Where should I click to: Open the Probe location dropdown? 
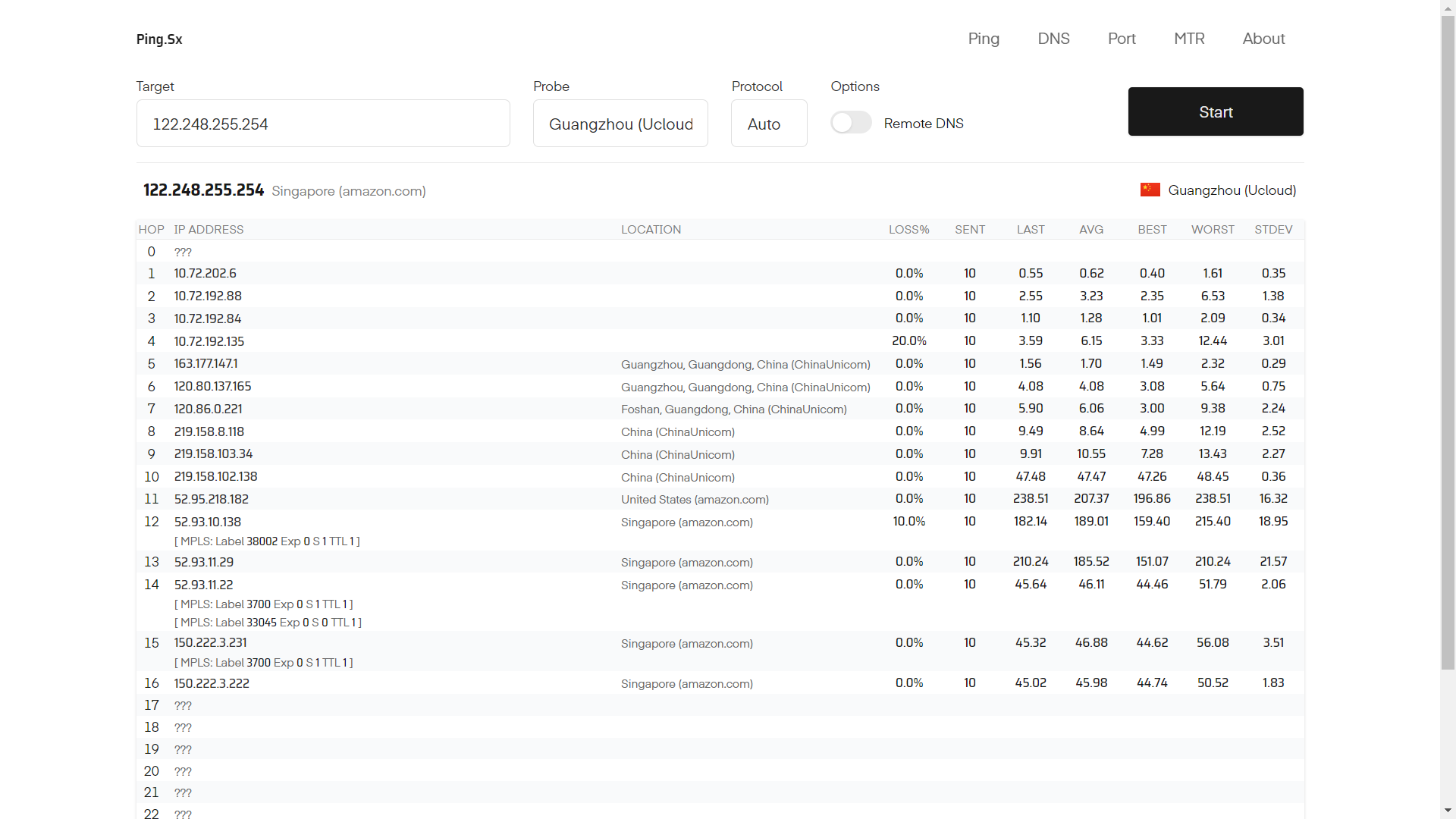pyautogui.click(x=620, y=124)
